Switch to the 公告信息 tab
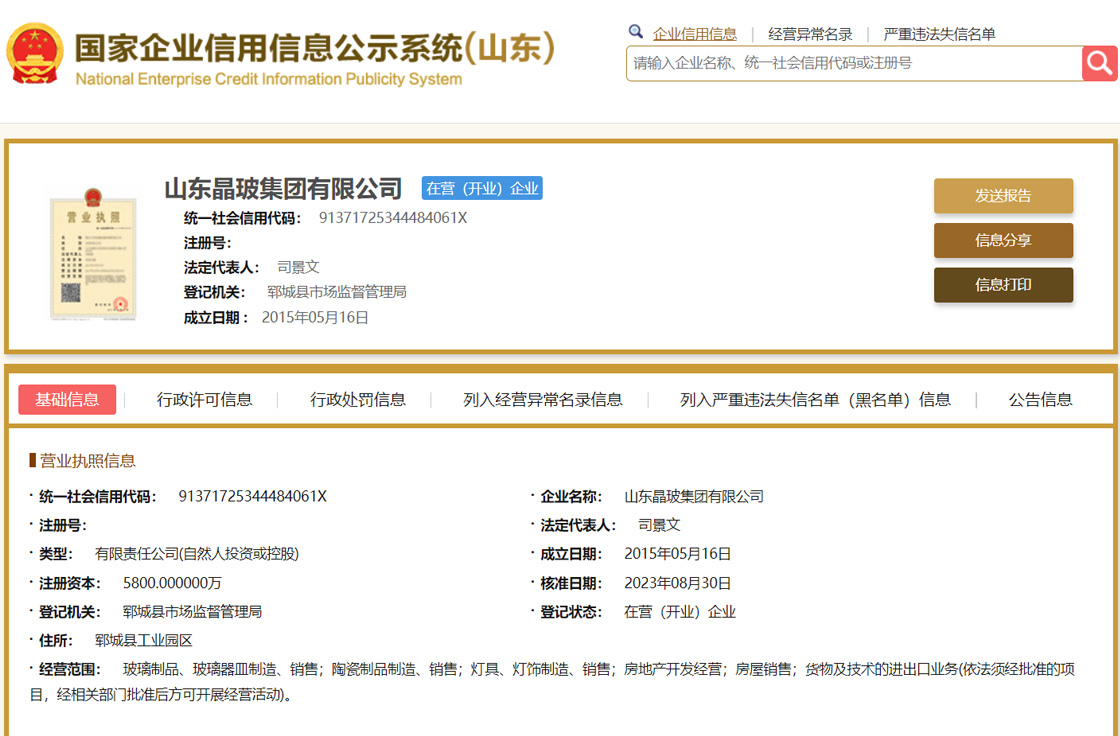 pyautogui.click(x=1040, y=399)
